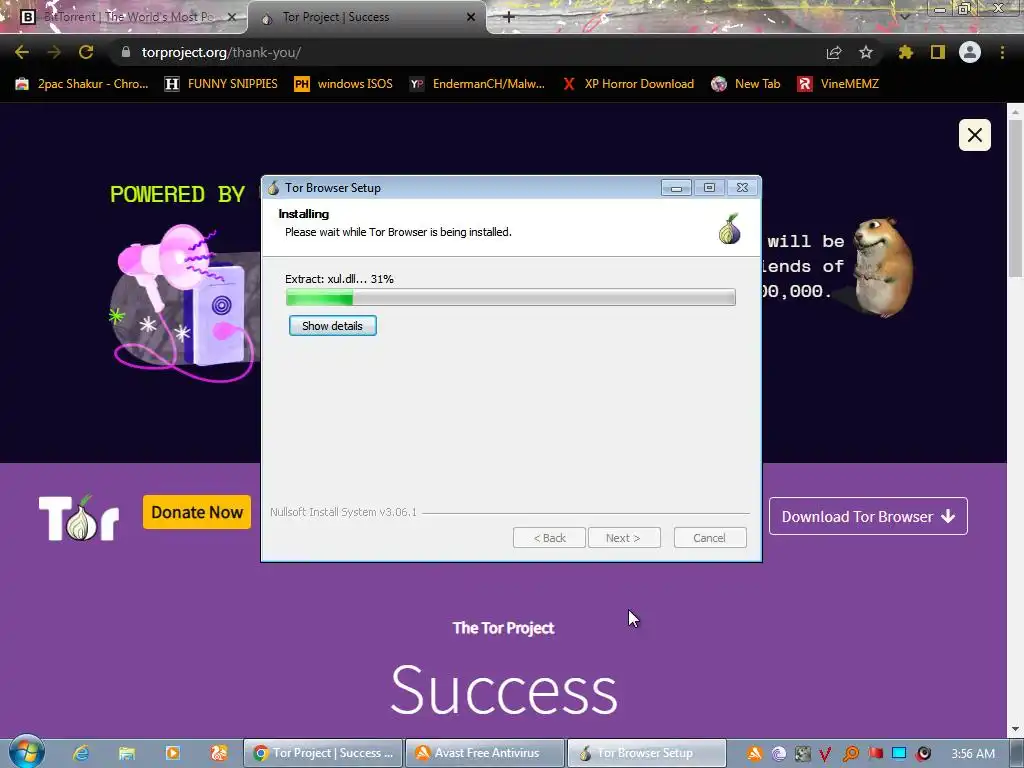This screenshot has height=768, width=1024.
Task: Open the Chrome profile avatar
Action: click(970, 52)
